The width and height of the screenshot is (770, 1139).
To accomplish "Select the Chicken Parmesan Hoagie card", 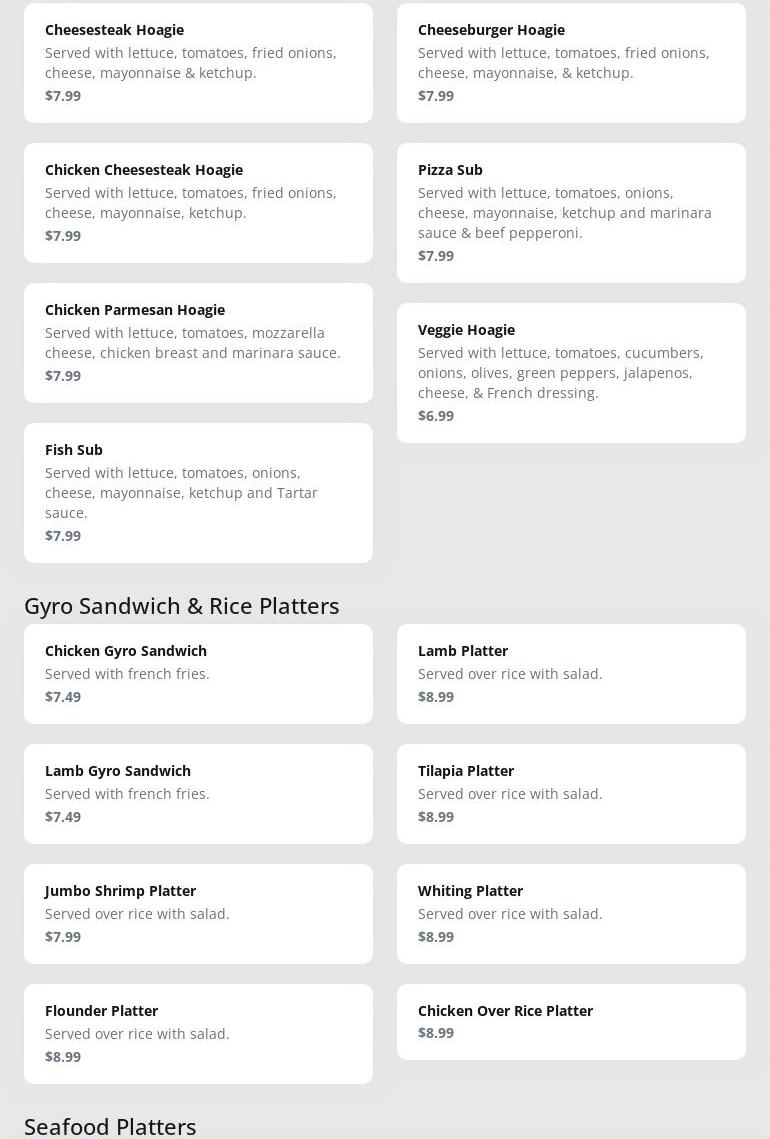I will (198, 343).
